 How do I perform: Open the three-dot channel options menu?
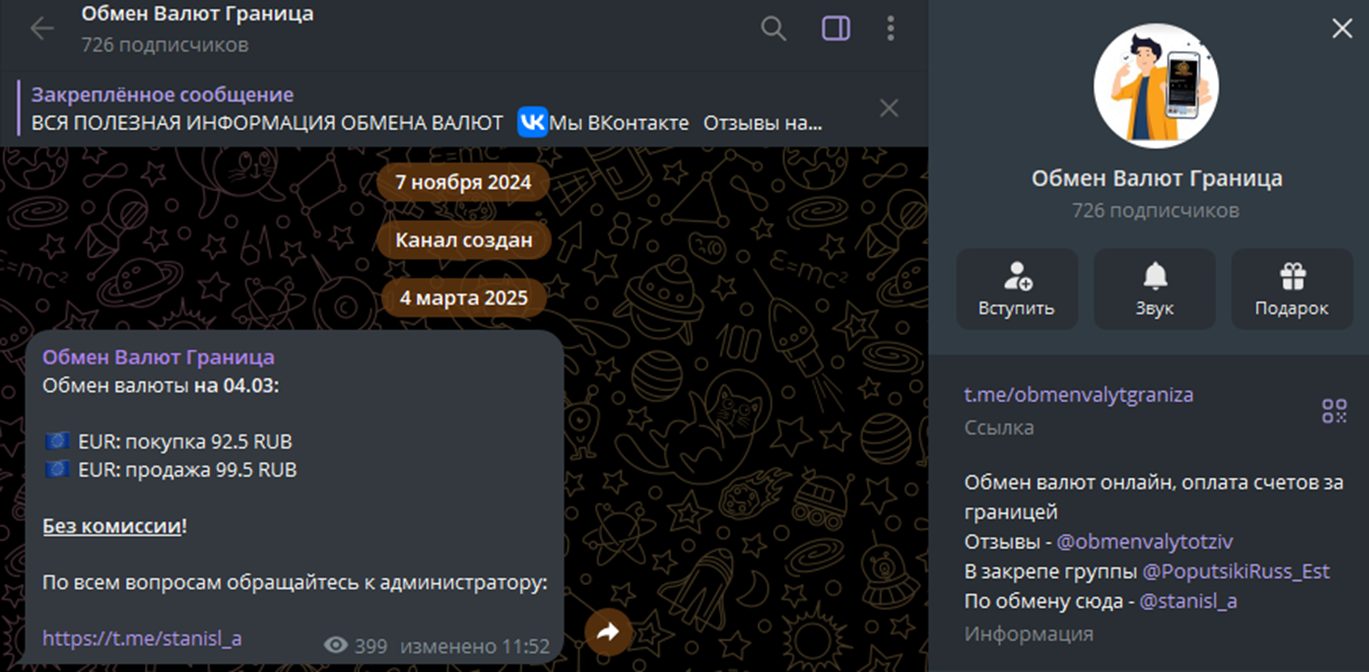(x=890, y=28)
